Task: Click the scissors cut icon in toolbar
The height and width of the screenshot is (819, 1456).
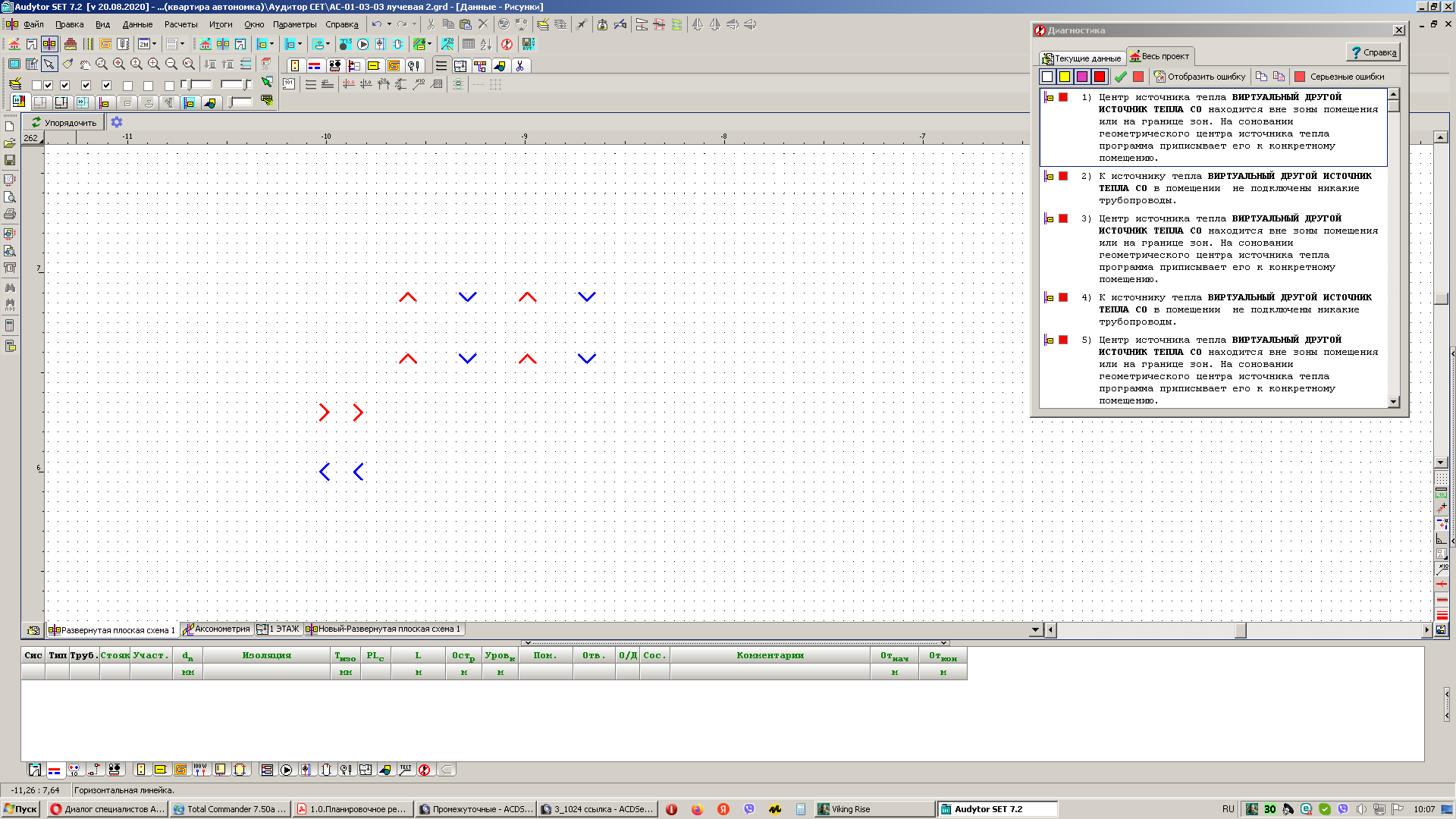Action: click(x=431, y=24)
